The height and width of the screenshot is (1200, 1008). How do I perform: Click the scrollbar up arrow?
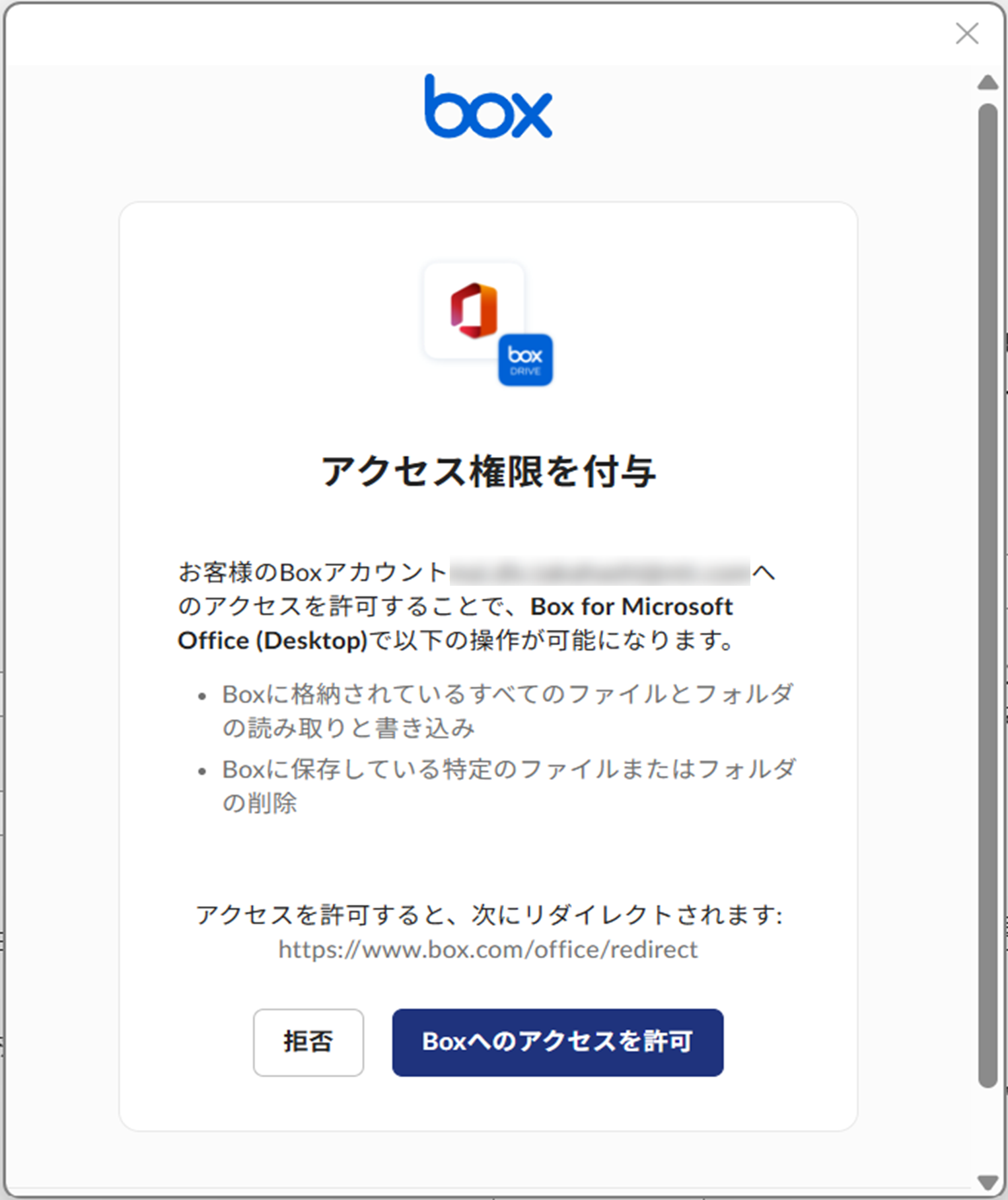coord(988,83)
